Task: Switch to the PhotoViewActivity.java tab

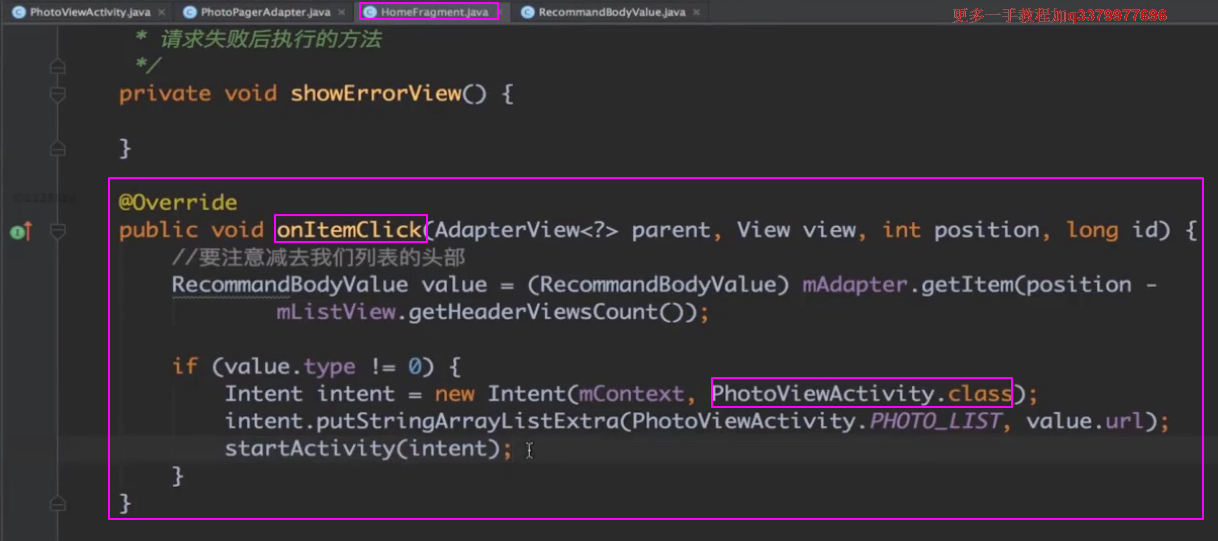Action: click(90, 12)
